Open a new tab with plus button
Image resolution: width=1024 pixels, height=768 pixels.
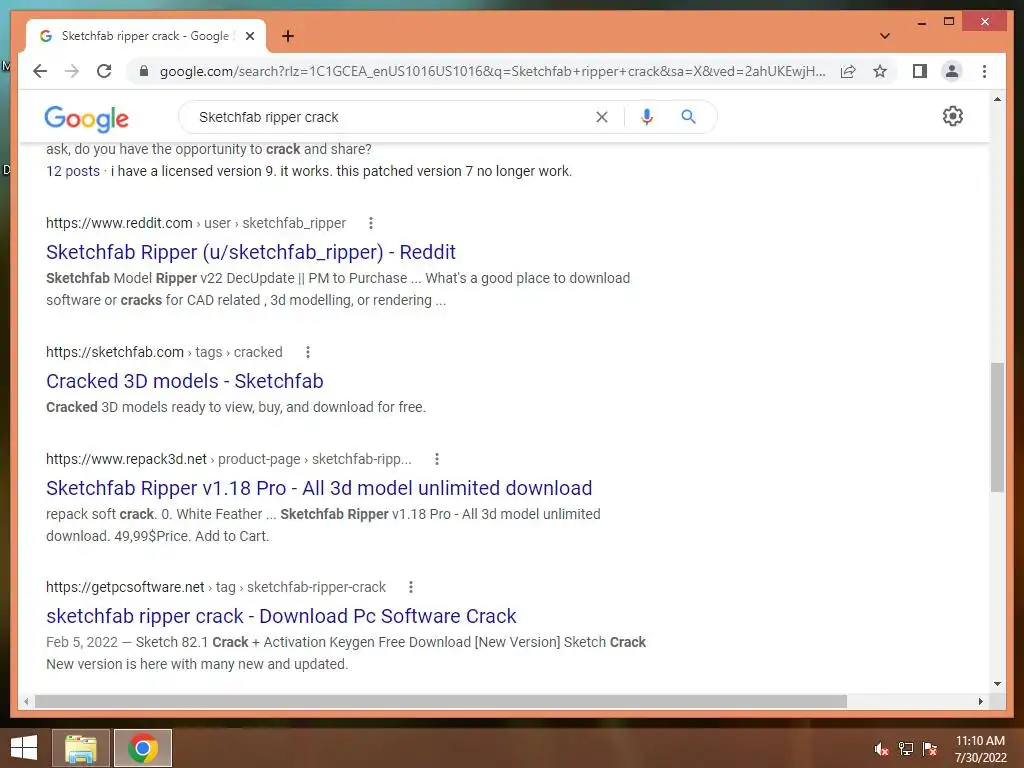click(x=288, y=36)
